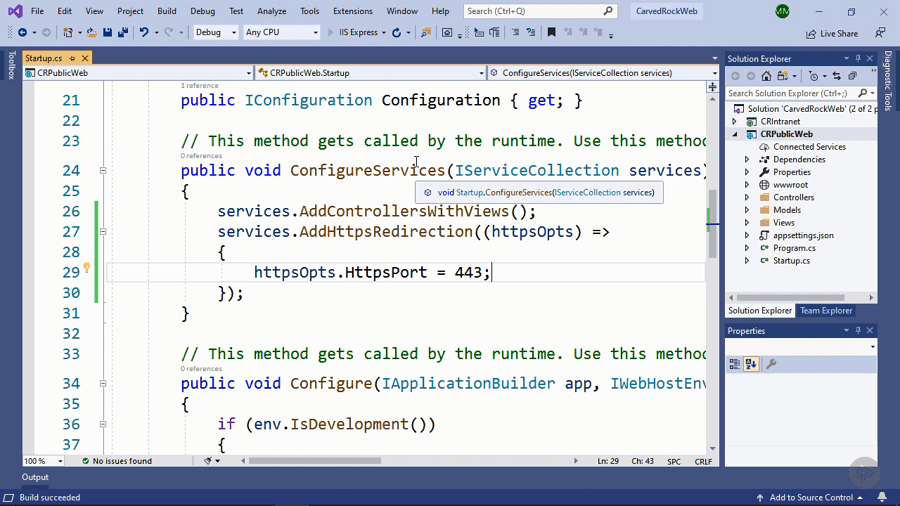Click the Visual Studio logo icon
The height and width of the screenshot is (506, 900).
click(x=15, y=11)
